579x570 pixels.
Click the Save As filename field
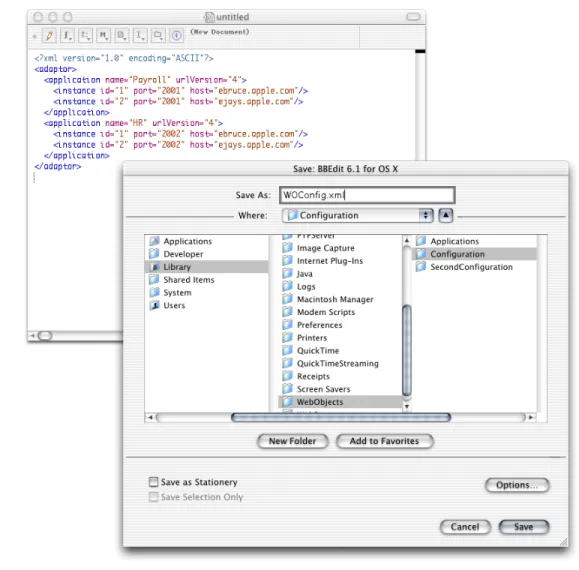click(x=367, y=195)
